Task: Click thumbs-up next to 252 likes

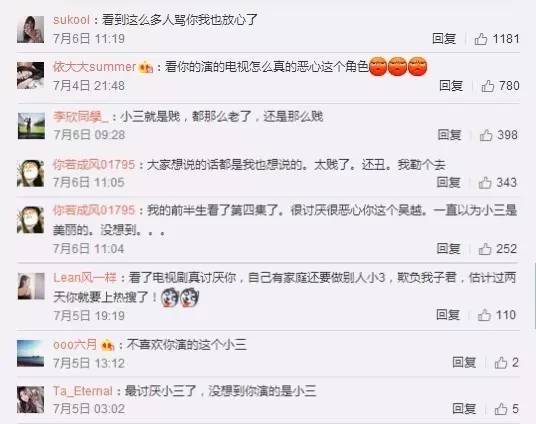Action: click(485, 249)
